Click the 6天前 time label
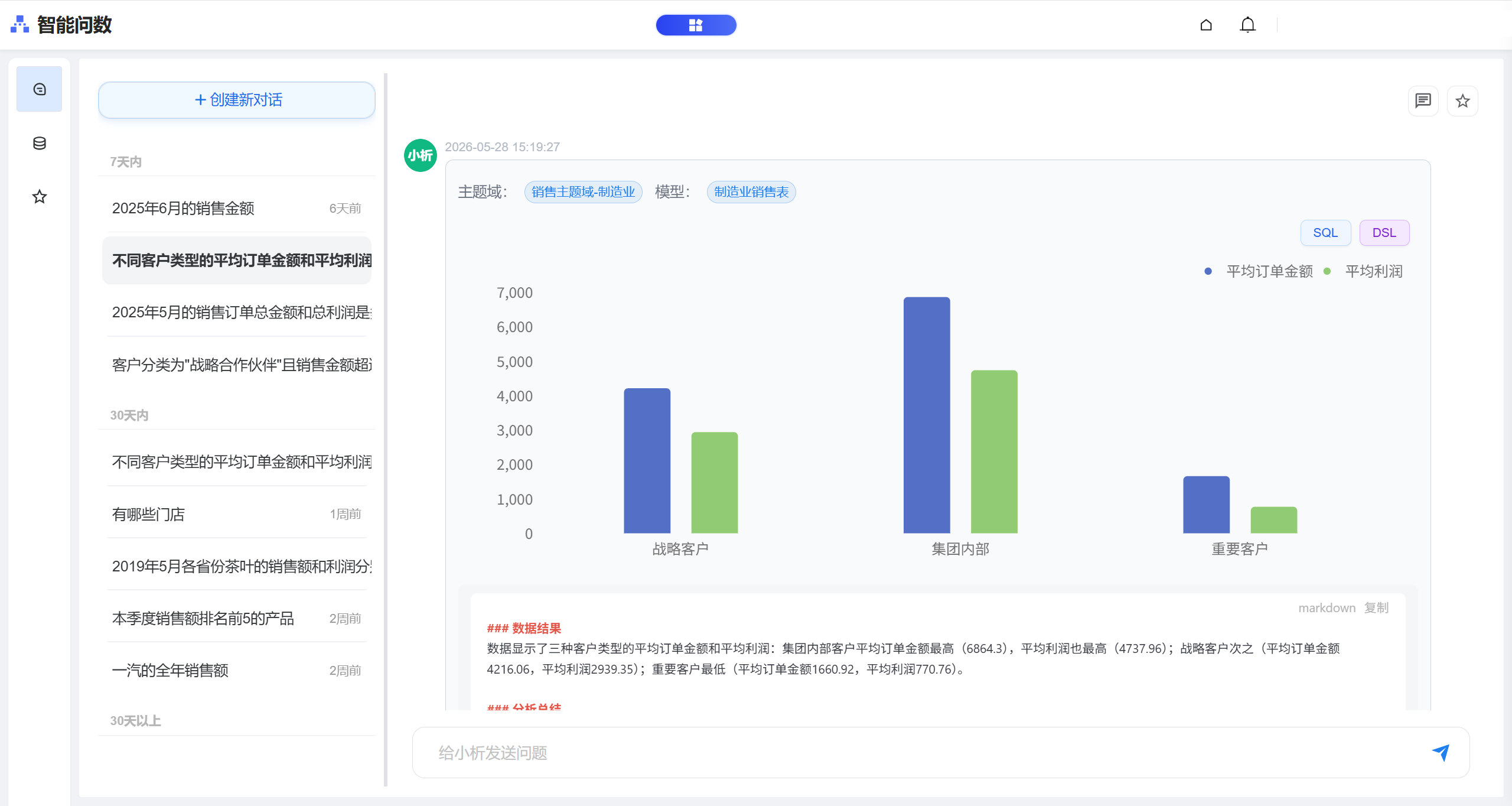The height and width of the screenshot is (806, 1512). click(345, 208)
